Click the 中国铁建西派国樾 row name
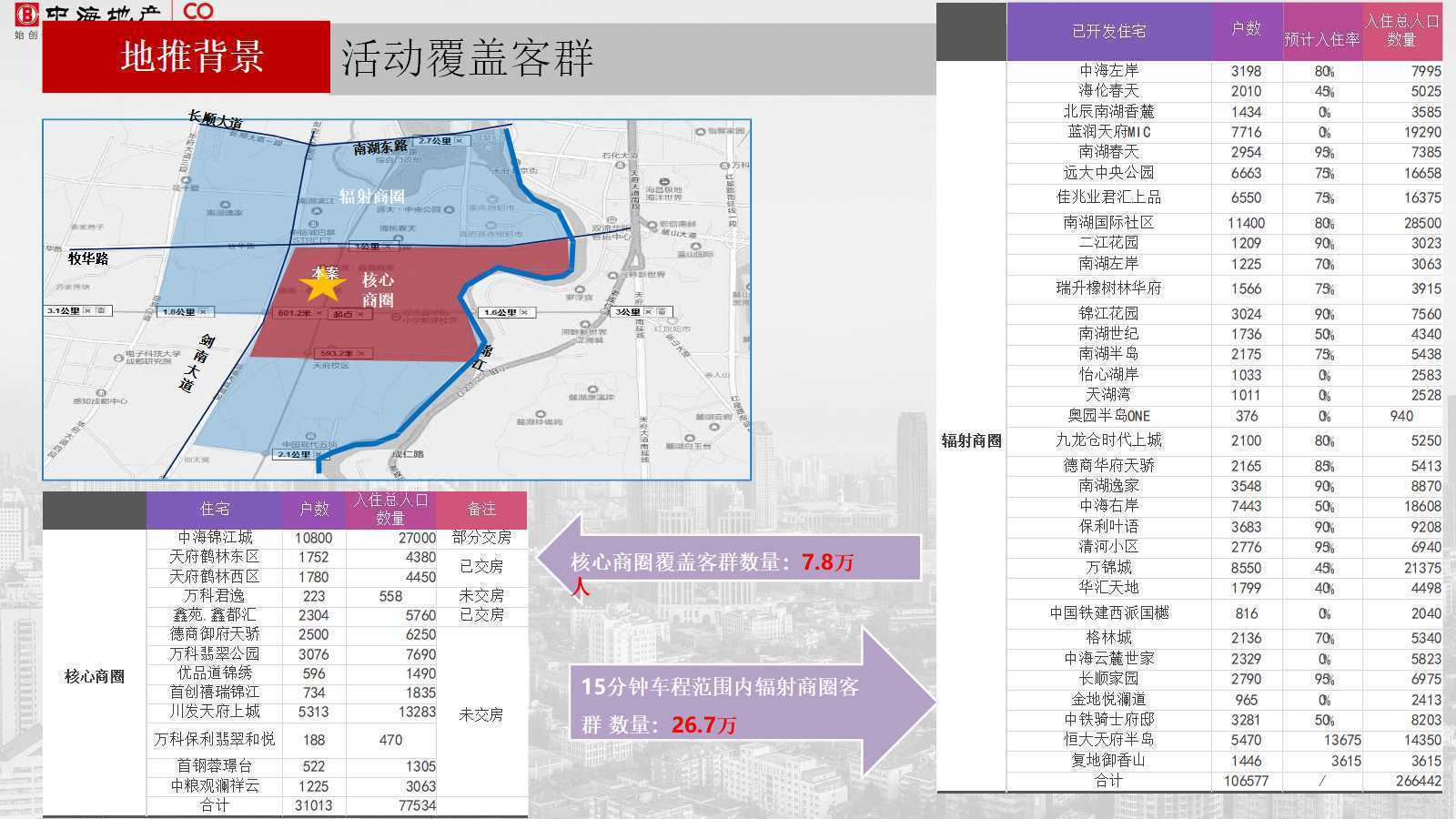 coord(1108,613)
